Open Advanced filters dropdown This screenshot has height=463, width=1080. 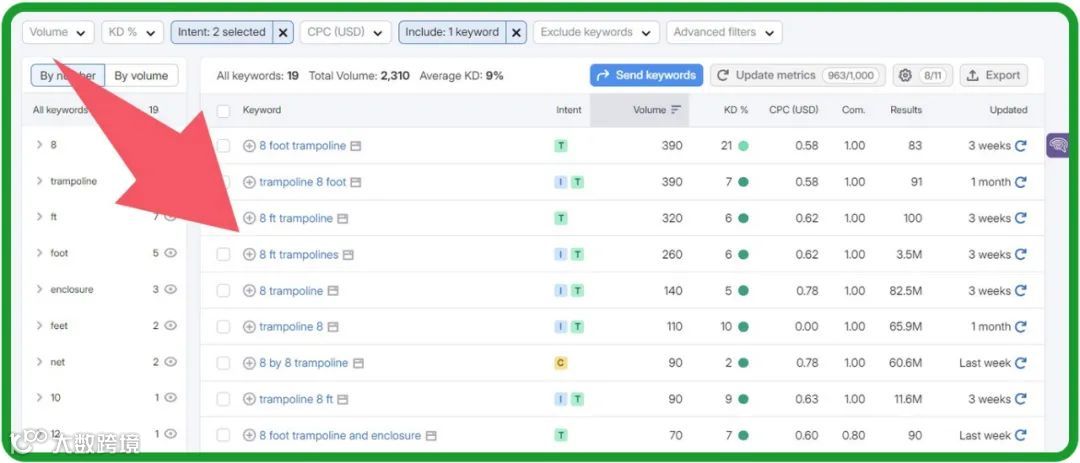724,32
